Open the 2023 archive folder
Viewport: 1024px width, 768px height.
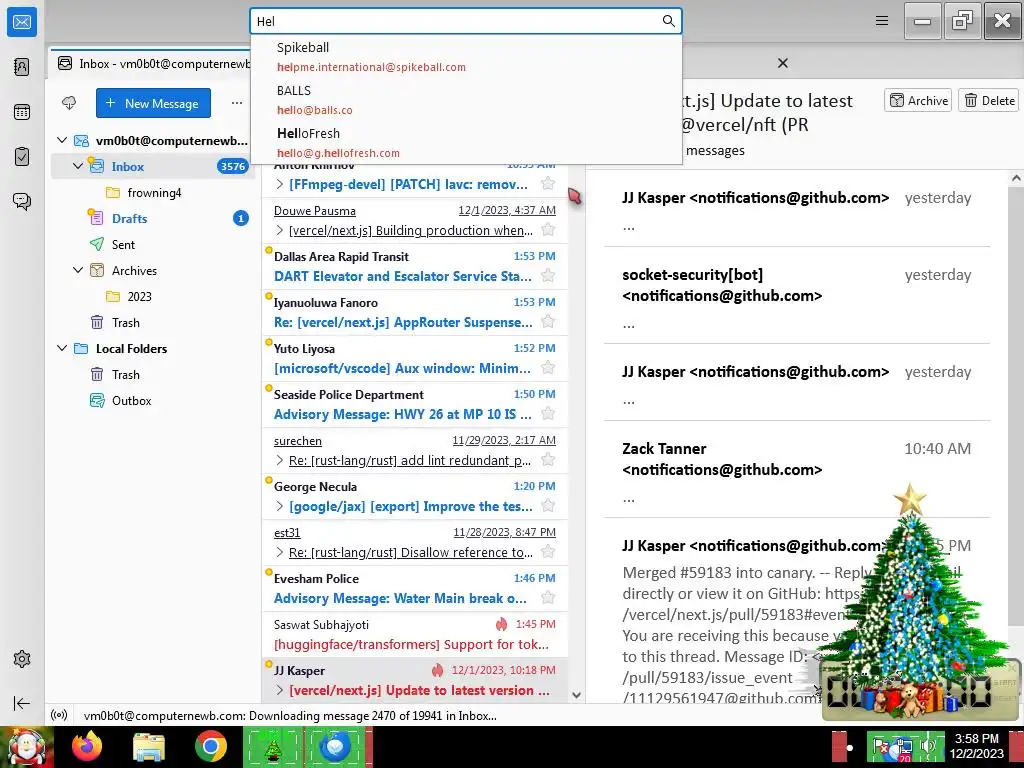[152, 296]
